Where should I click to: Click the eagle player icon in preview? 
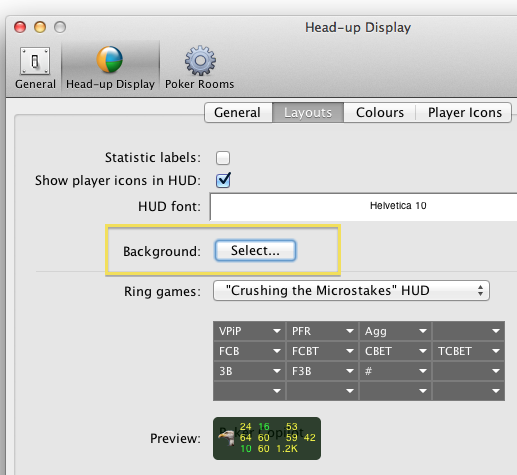click(227, 438)
